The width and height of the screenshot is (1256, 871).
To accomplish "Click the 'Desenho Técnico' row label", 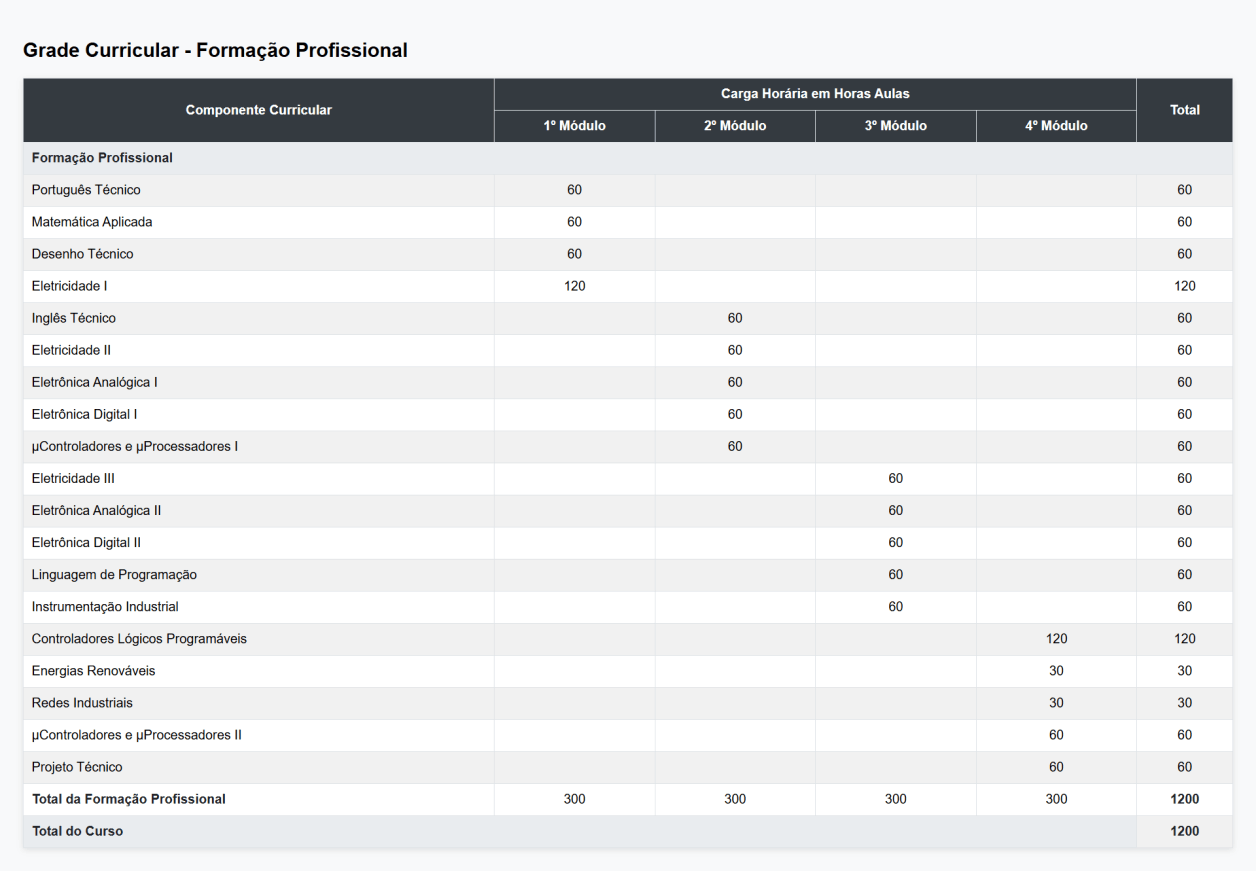I will [x=83, y=254].
